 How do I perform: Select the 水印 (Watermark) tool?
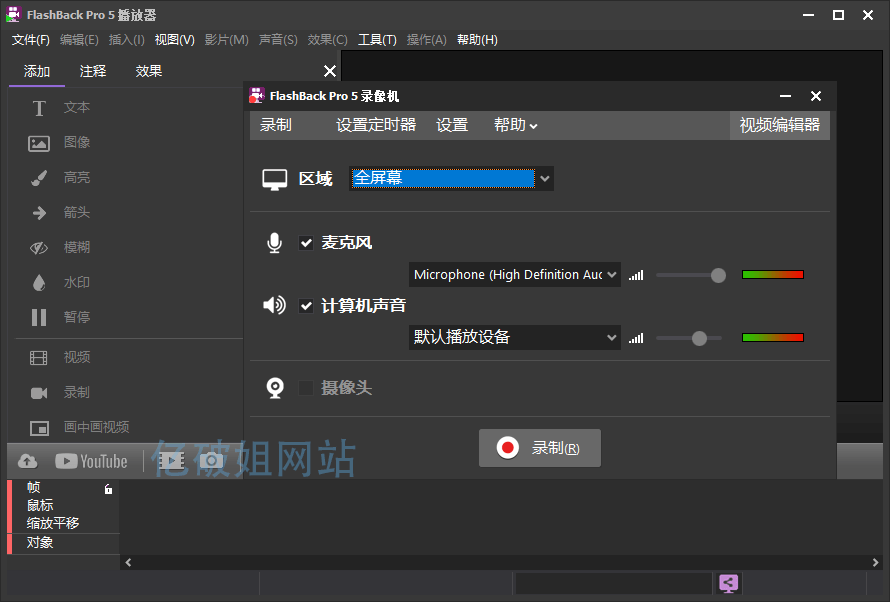pos(77,282)
